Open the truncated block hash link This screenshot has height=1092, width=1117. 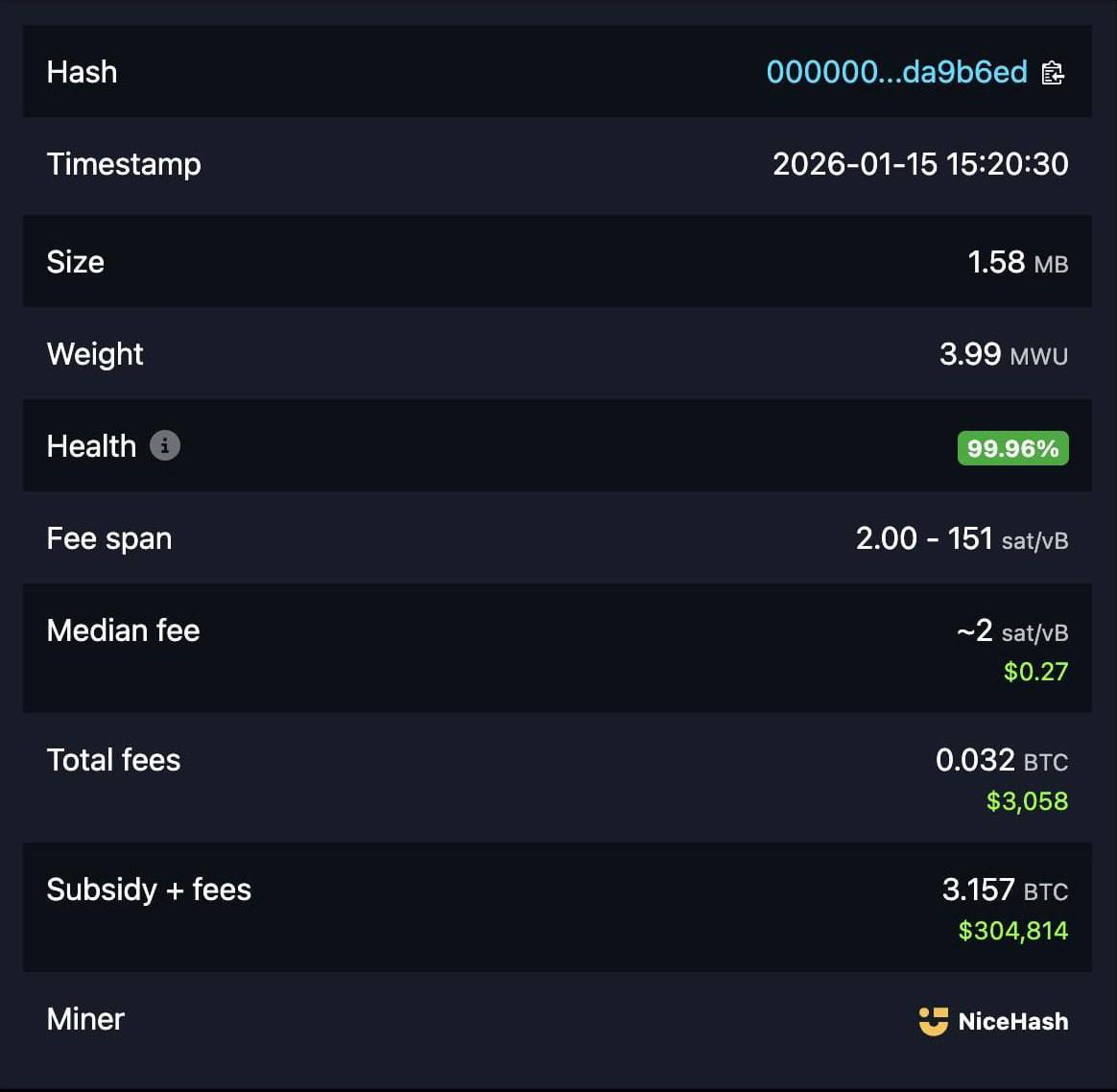pyautogui.click(x=897, y=71)
